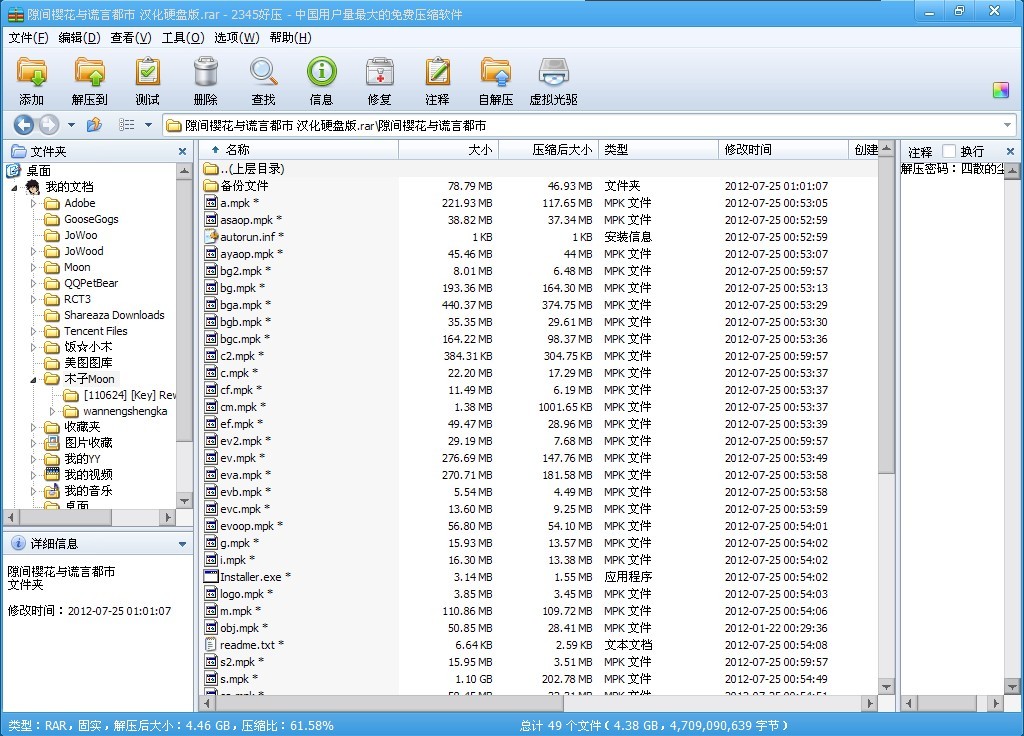Collapse the 木子Moon folder node
The image size is (1024, 736).
tap(33, 379)
